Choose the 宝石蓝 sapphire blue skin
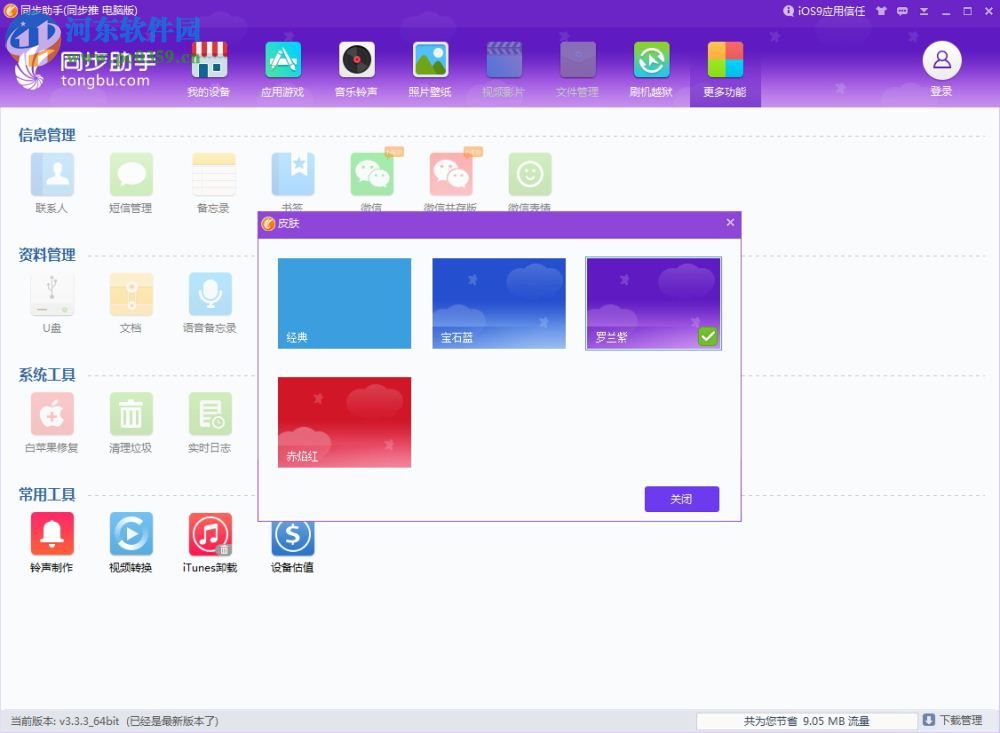1000x733 pixels. pos(499,303)
